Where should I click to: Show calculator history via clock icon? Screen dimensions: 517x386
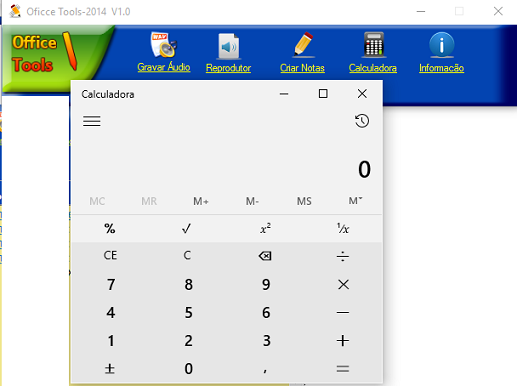pyautogui.click(x=362, y=121)
